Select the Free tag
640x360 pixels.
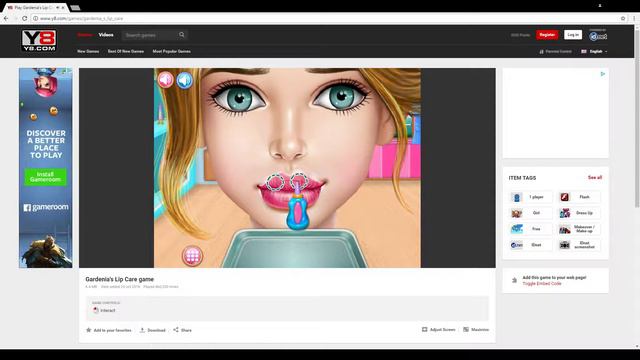[531, 229]
